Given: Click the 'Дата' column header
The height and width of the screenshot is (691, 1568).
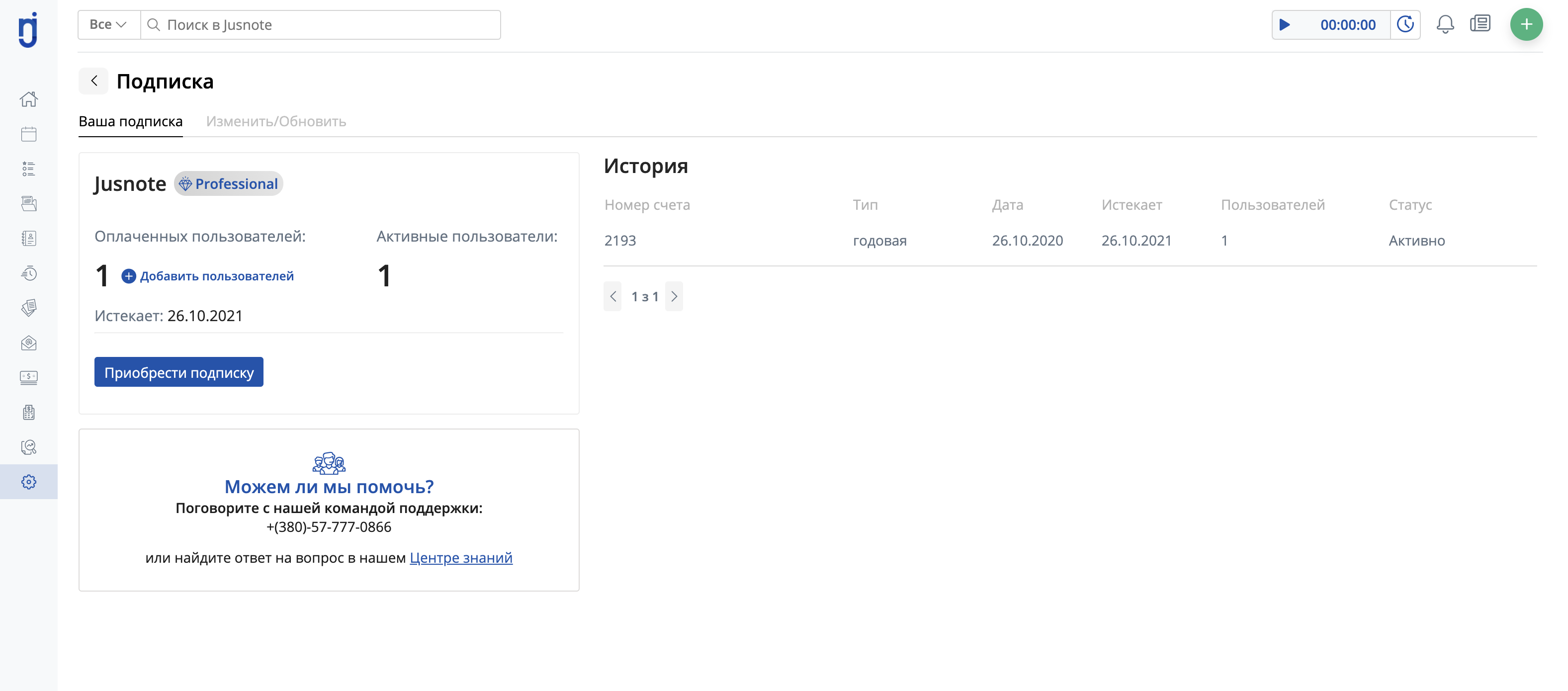Looking at the screenshot, I should click(x=1007, y=204).
